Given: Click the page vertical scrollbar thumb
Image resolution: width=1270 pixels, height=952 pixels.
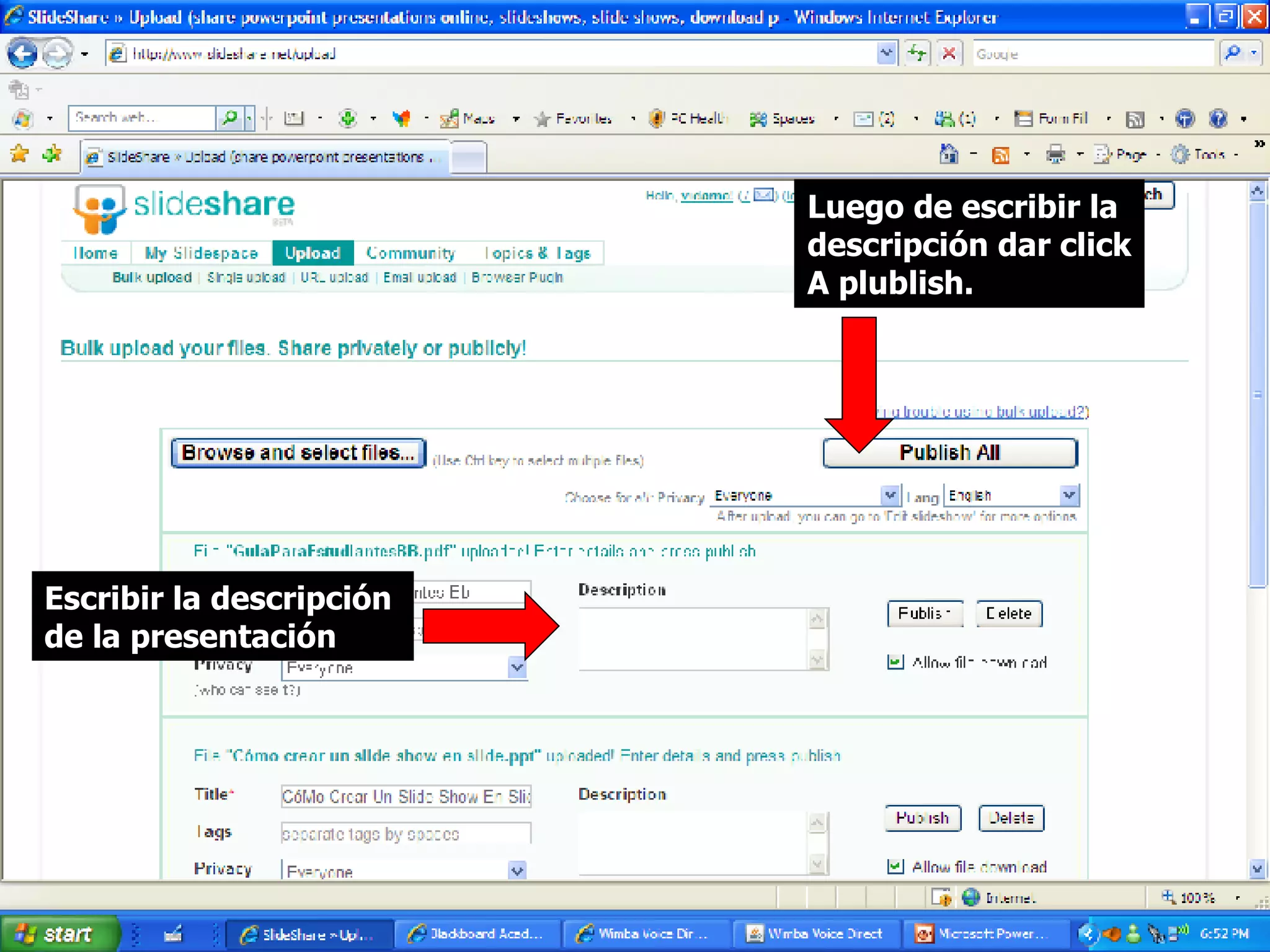Looking at the screenshot, I should click(x=1257, y=394).
